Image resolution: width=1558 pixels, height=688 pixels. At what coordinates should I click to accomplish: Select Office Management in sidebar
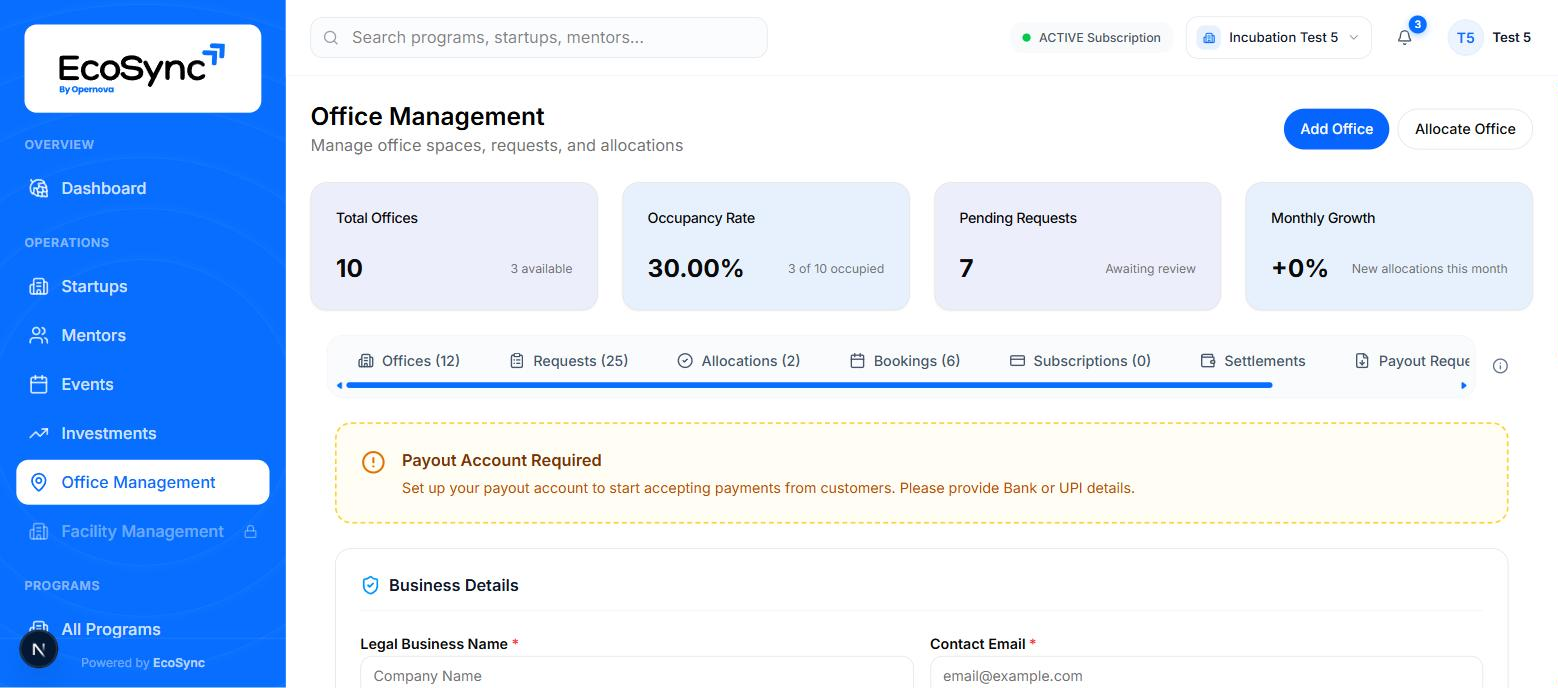142,482
